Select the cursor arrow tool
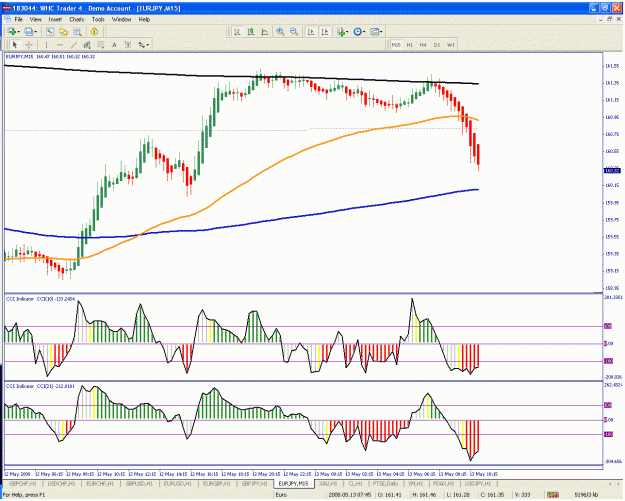 pyautogui.click(x=15, y=45)
